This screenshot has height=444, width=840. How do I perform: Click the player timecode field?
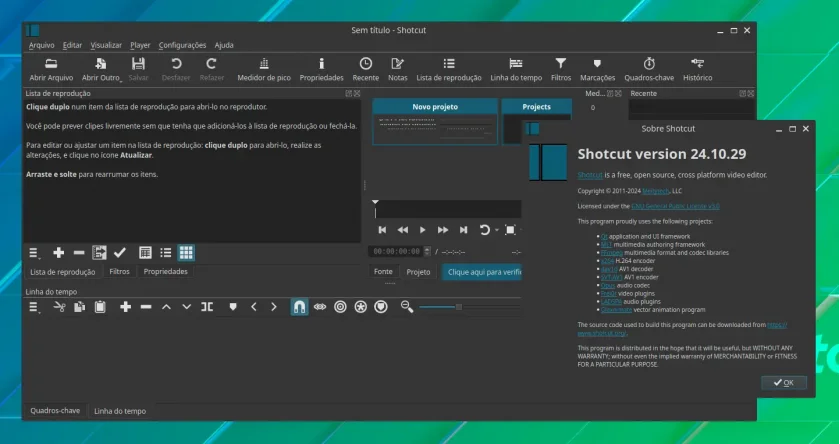[396, 251]
